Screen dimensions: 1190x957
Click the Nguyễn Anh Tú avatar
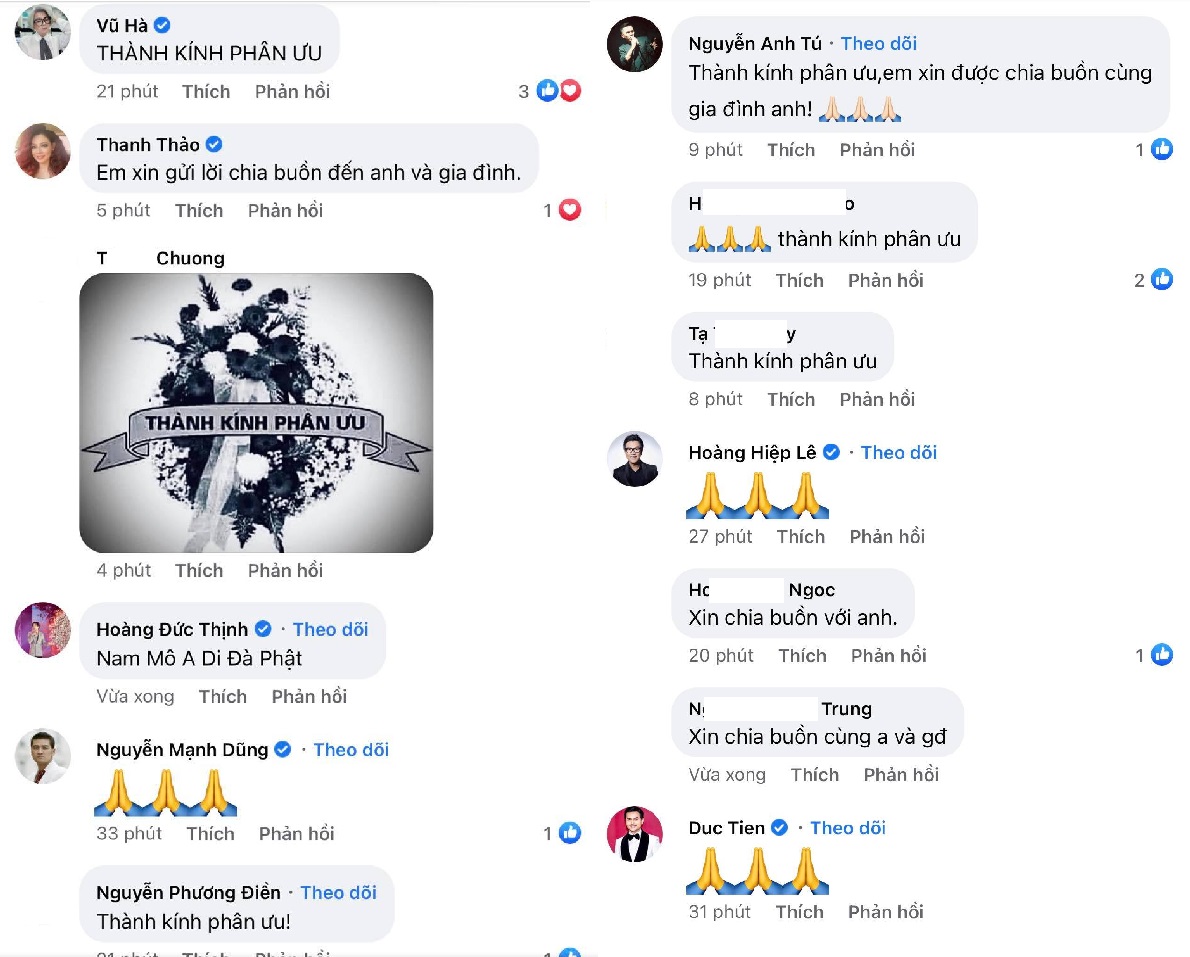[x=634, y=44]
